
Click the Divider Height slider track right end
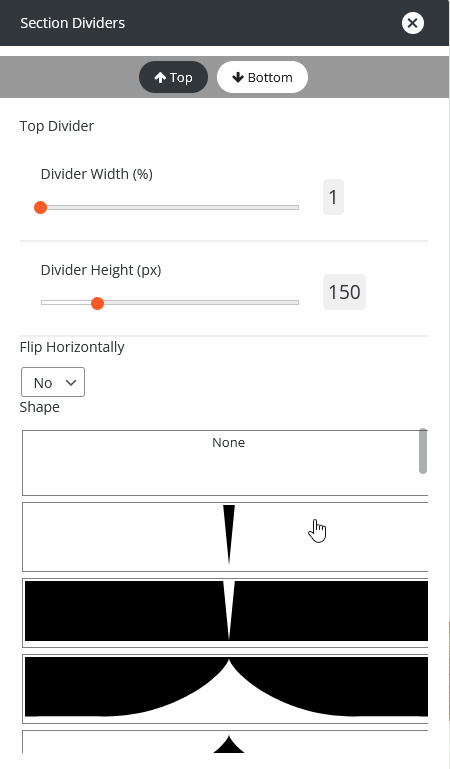click(295, 303)
